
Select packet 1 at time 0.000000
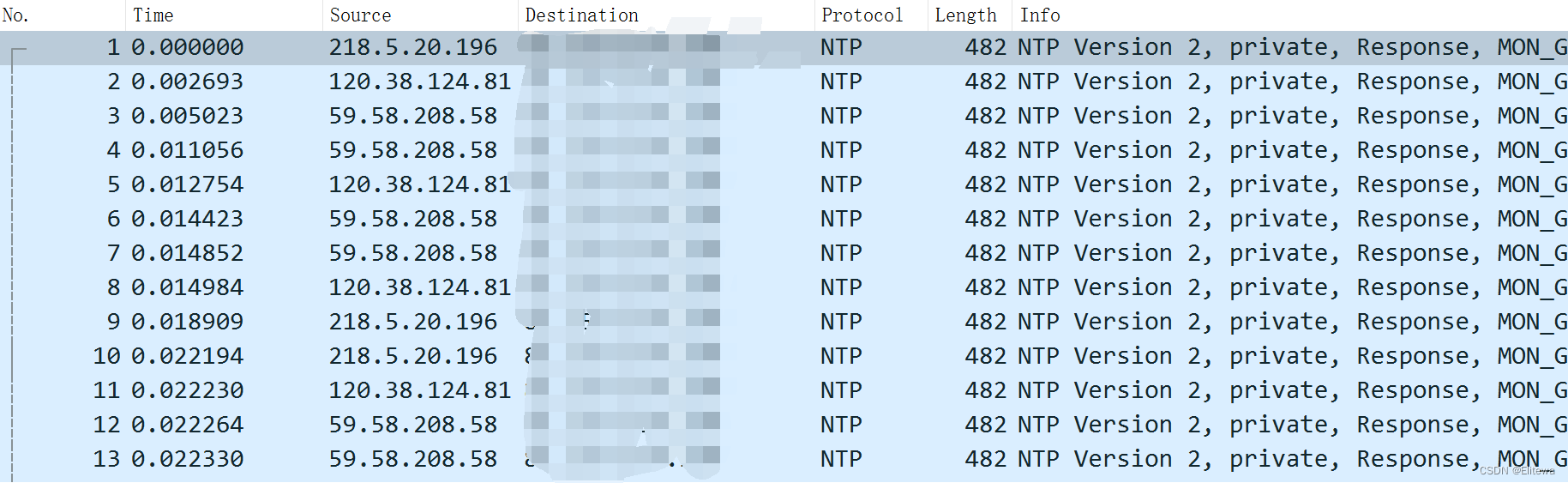coord(187,48)
